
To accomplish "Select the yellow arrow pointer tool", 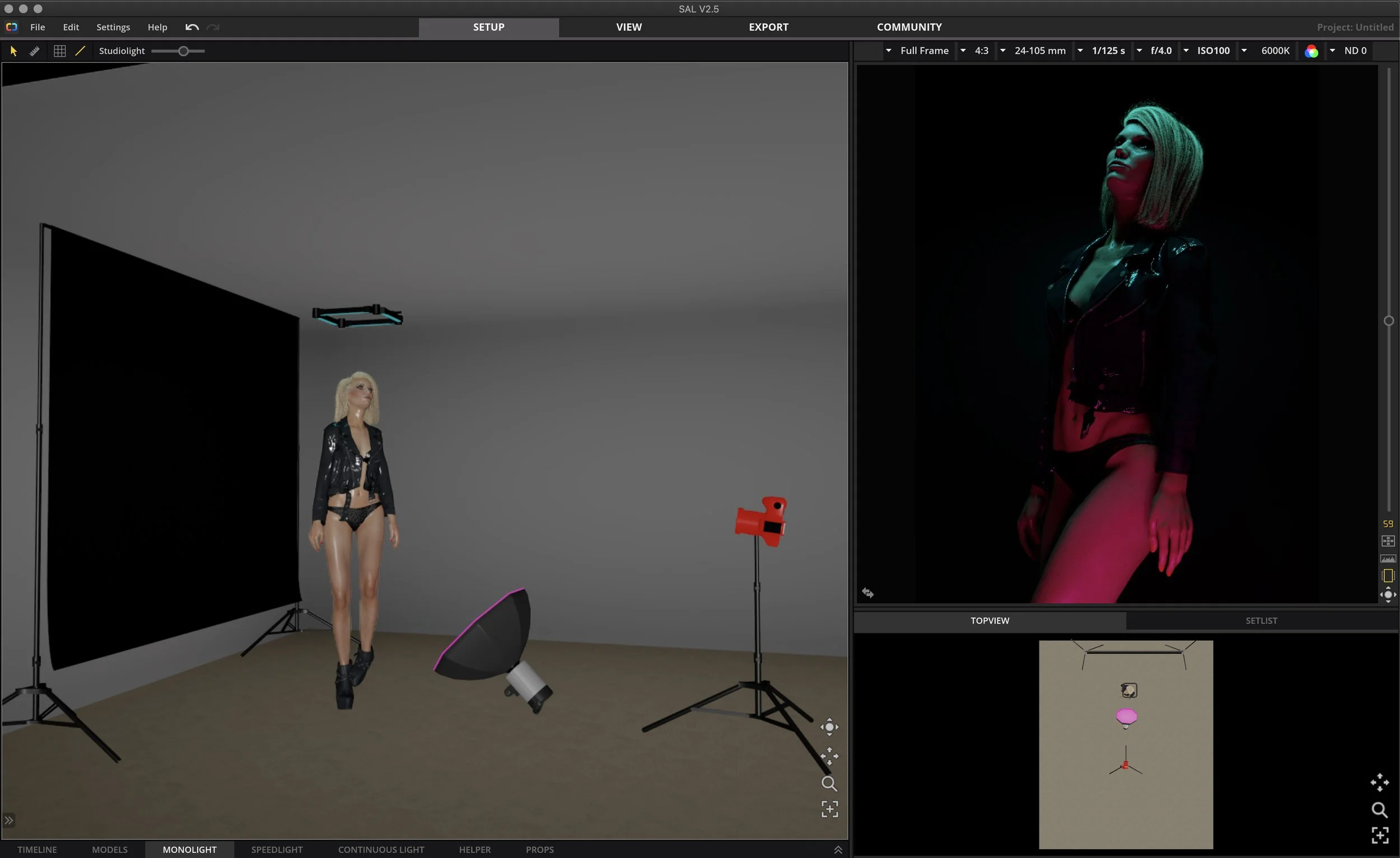I will coord(13,51).
